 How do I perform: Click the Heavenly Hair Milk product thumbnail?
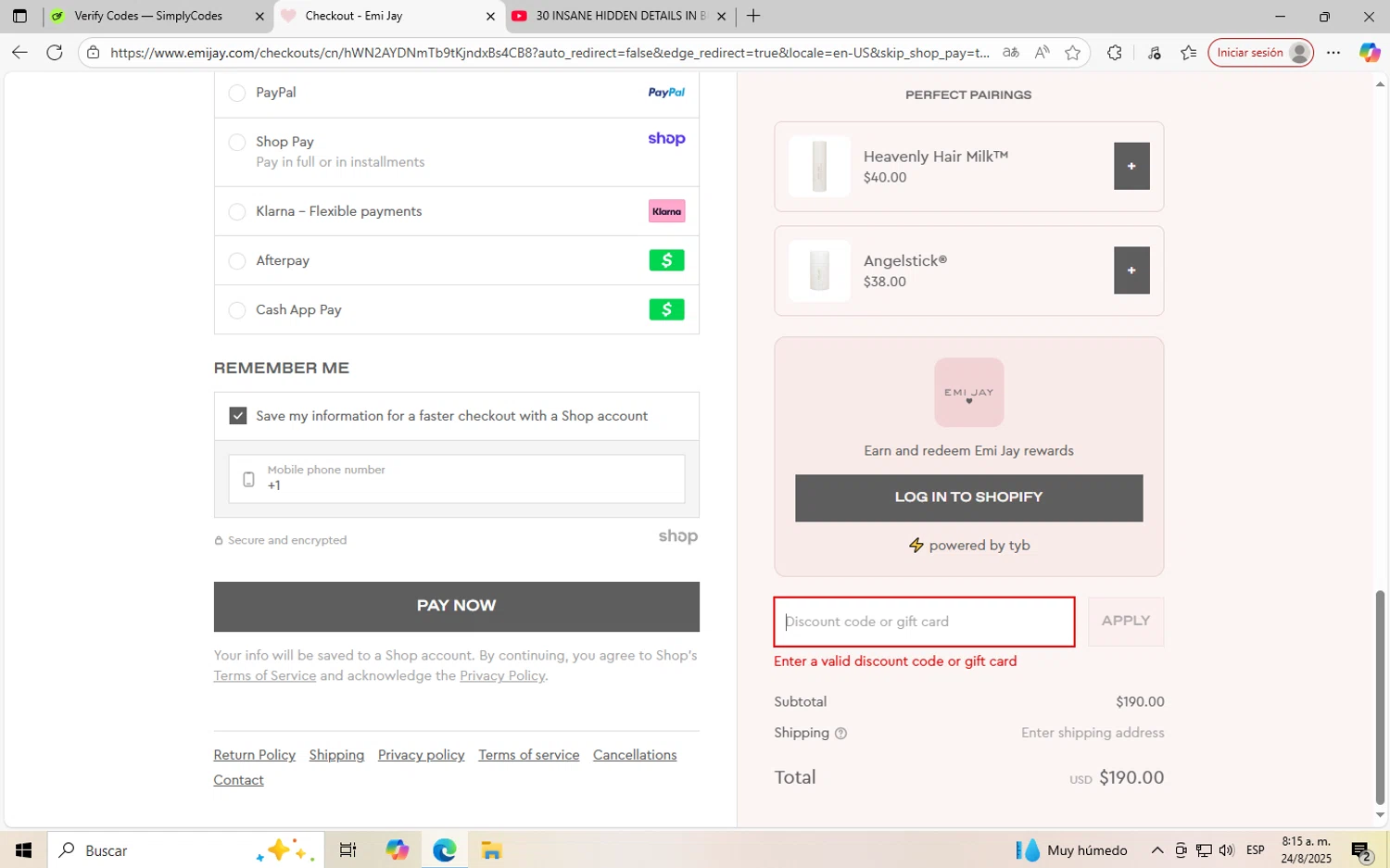pyautogui.click(x=819, y=166)
